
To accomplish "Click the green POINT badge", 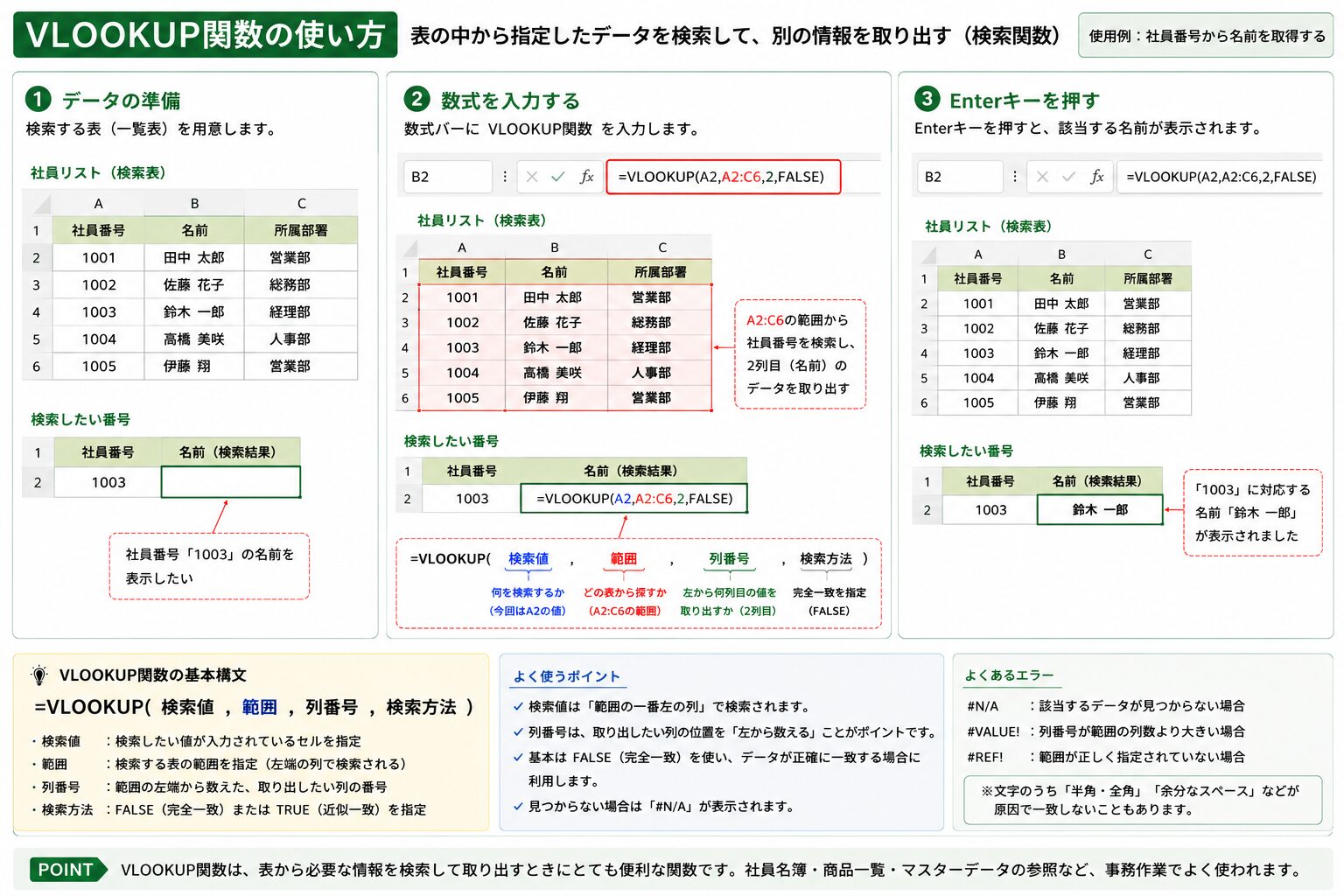I will (68, 870).
